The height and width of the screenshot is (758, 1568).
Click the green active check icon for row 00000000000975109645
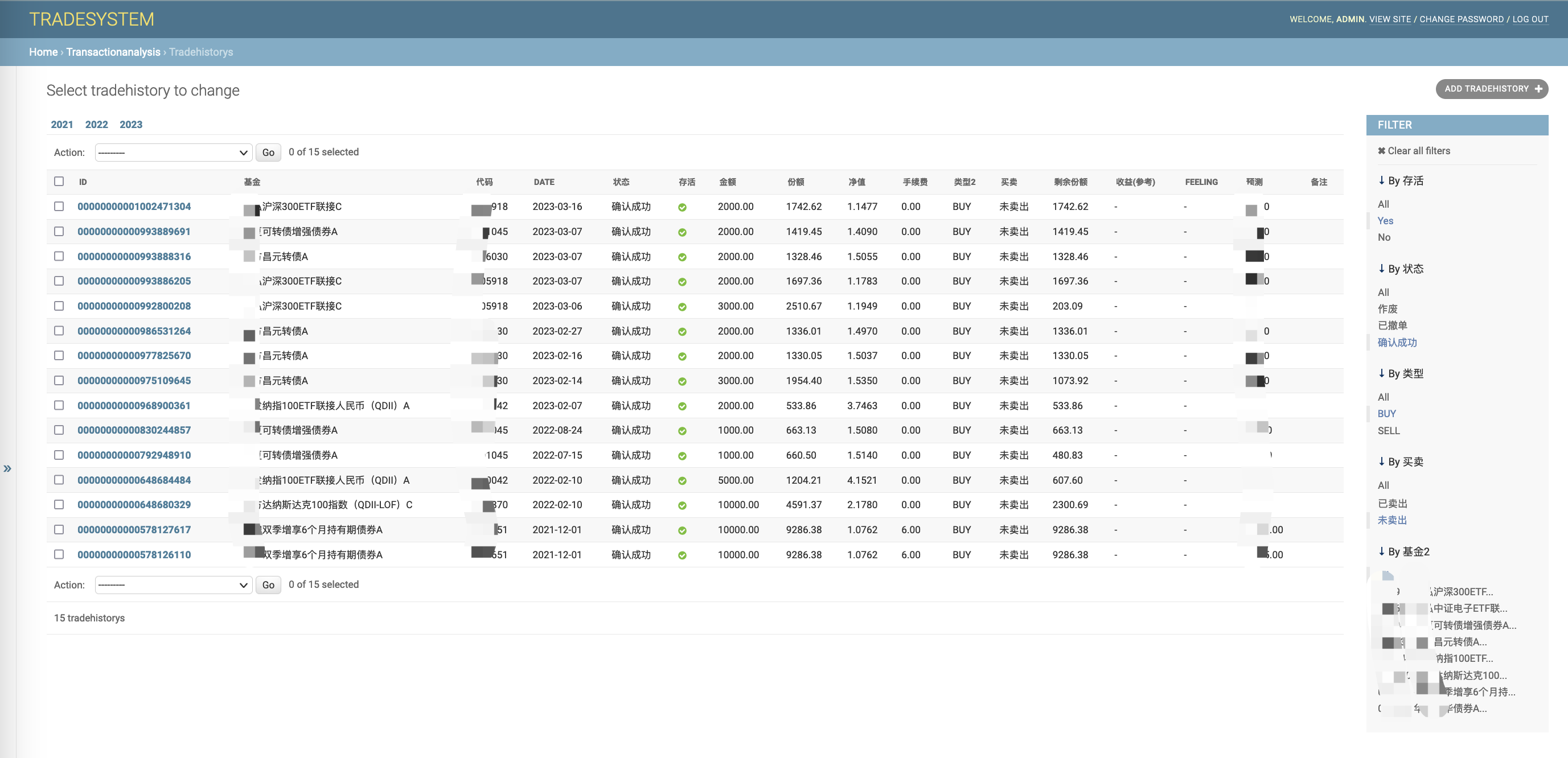pyautogui.click(x=682, y=381)
